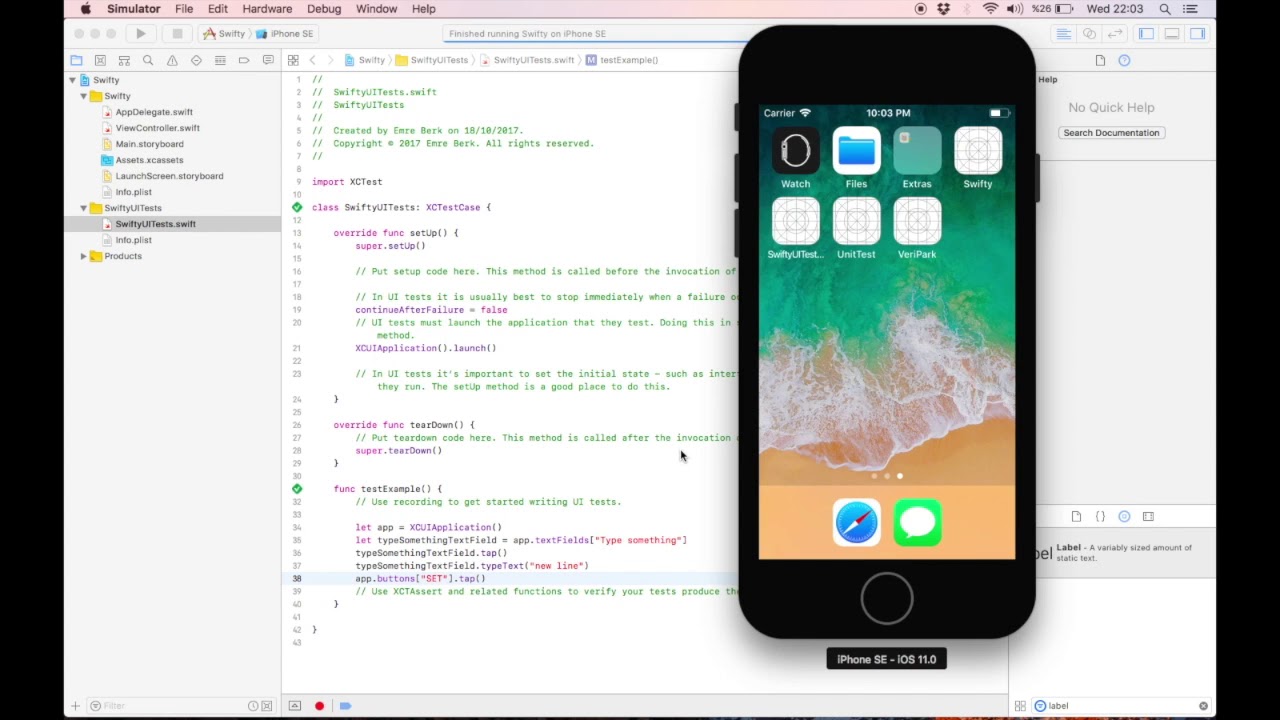Image resolution: width=1280 pixels, height=720 pixels.
Task: Select Main.storyboard in navigator
Action: click(x=149, y=144)
